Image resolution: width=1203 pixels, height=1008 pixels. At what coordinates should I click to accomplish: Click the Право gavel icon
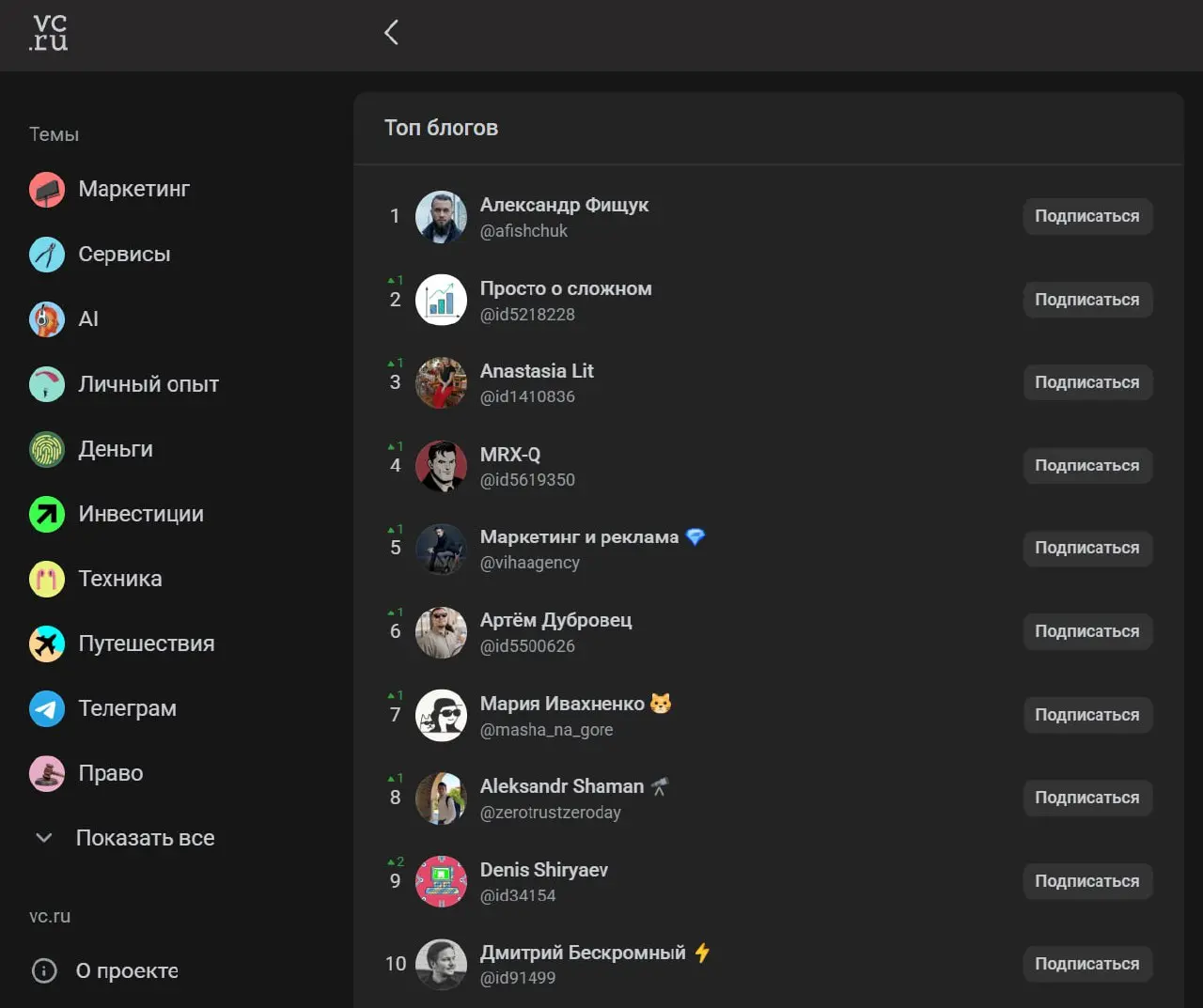tap(47, 773)
